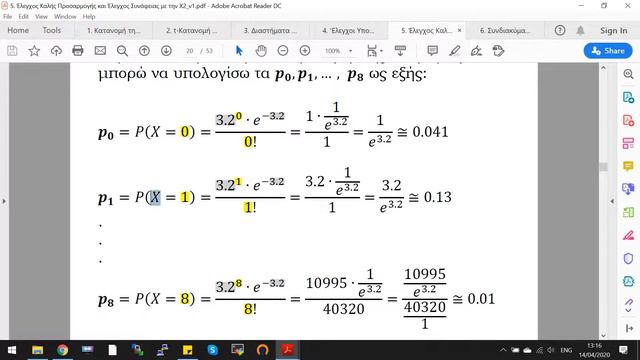Viewport: 640px width, 360px height.
Task: Click the 100% zoom value field
Action: [x=333, y=51]
